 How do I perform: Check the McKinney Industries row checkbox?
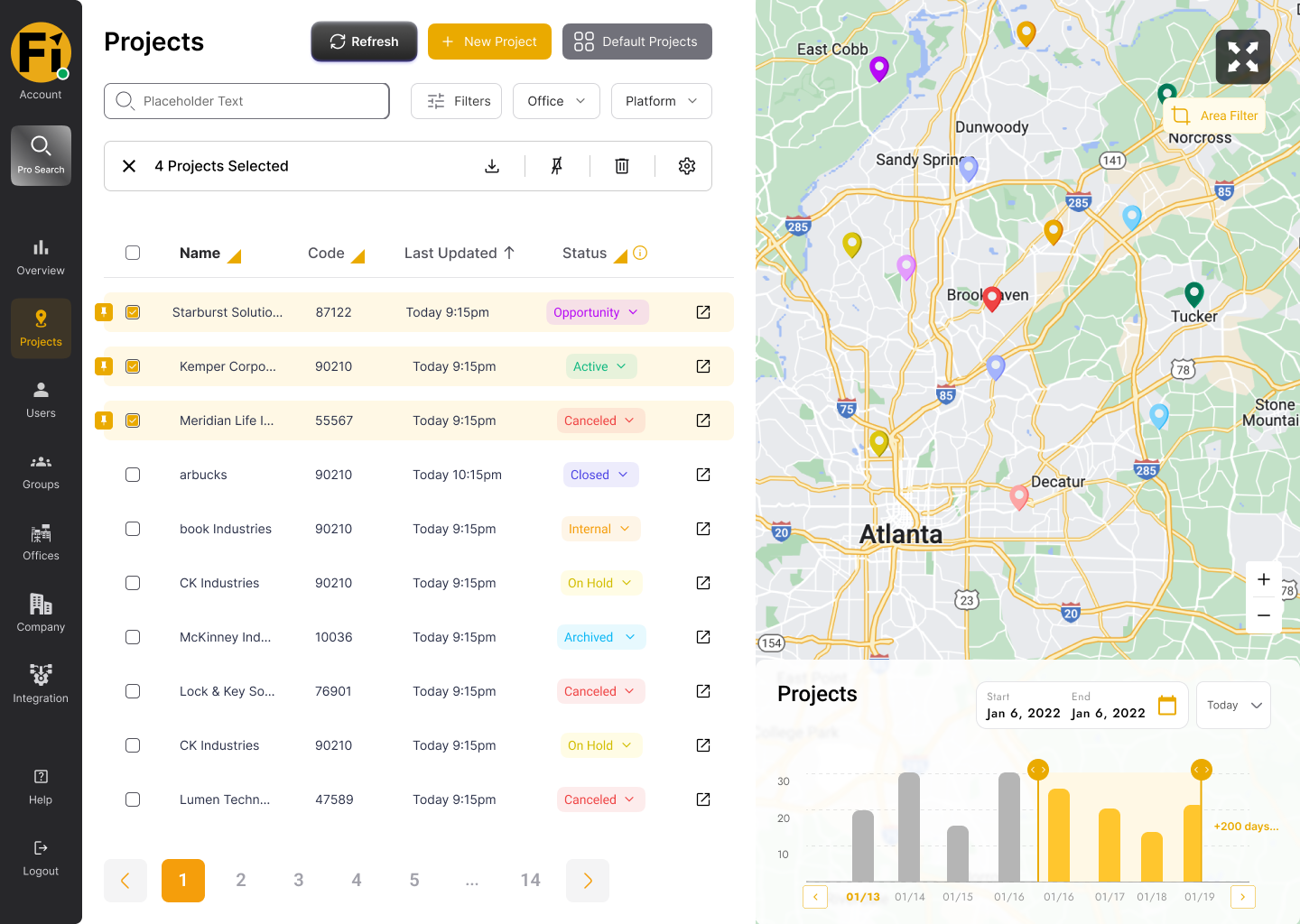(x=133, y=637)
